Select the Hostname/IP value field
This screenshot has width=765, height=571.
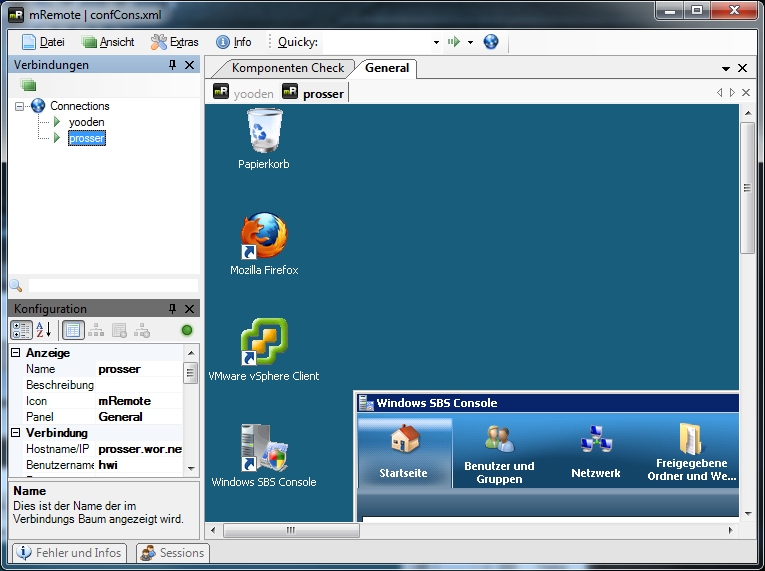(x=140, y=449)
